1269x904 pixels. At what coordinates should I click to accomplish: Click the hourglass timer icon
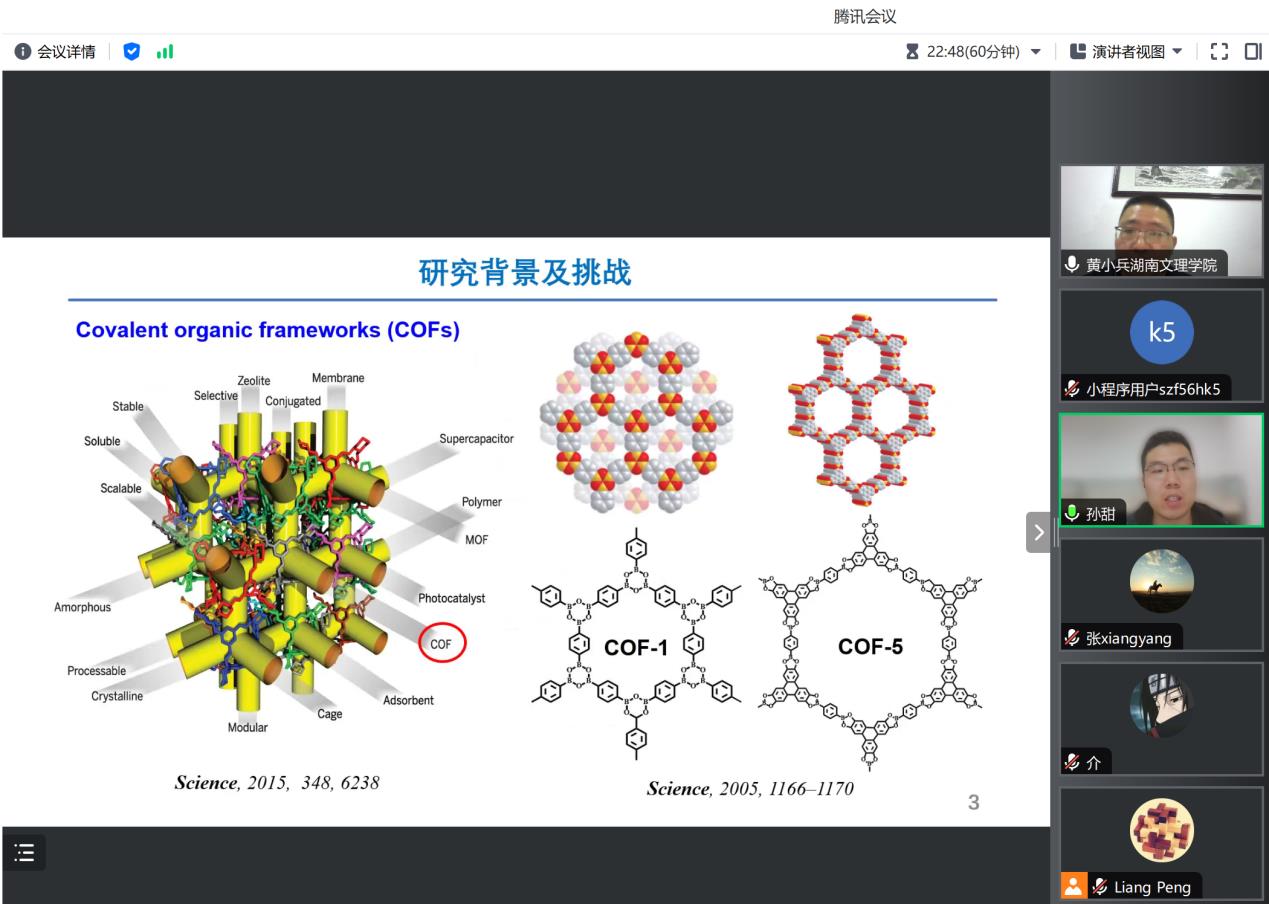point(912,52)
